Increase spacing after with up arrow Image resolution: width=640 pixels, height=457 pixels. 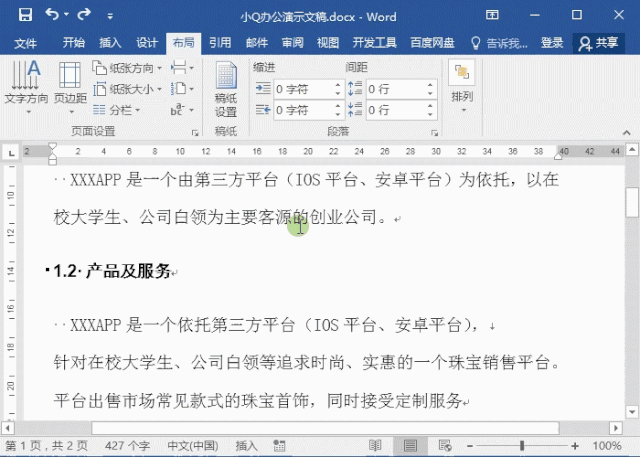(430, 106)
